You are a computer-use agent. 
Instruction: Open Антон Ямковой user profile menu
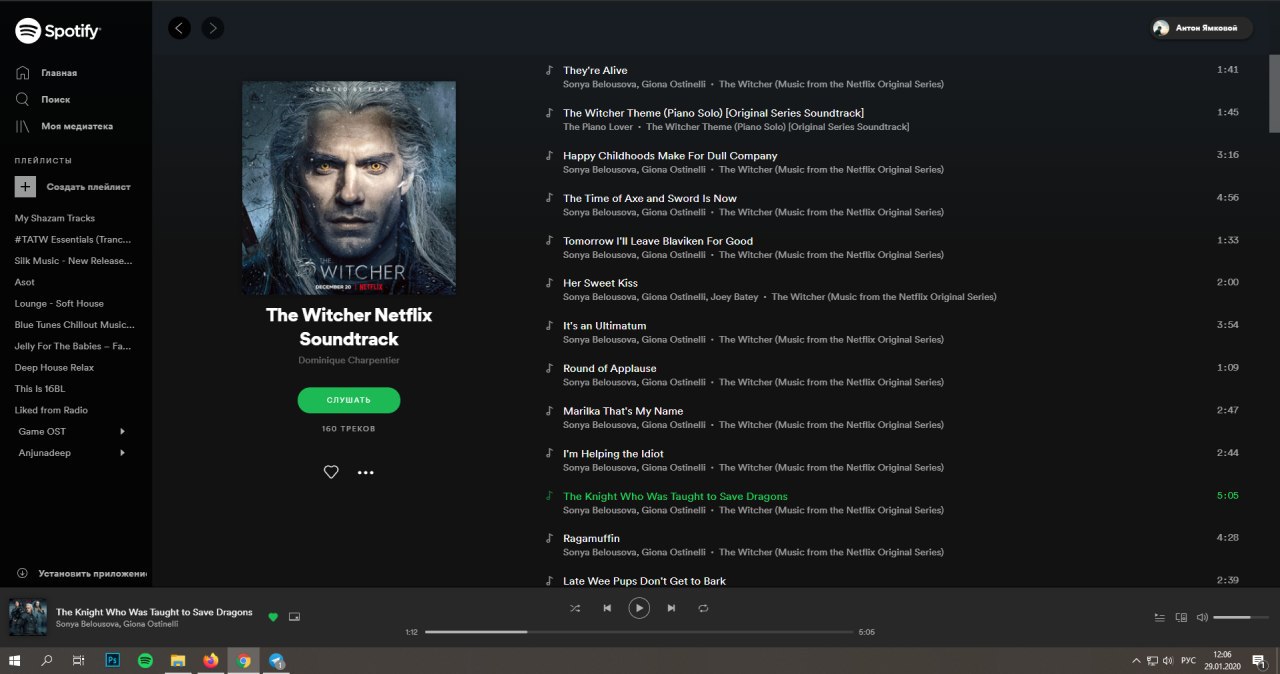click(x=1201, y=28)
